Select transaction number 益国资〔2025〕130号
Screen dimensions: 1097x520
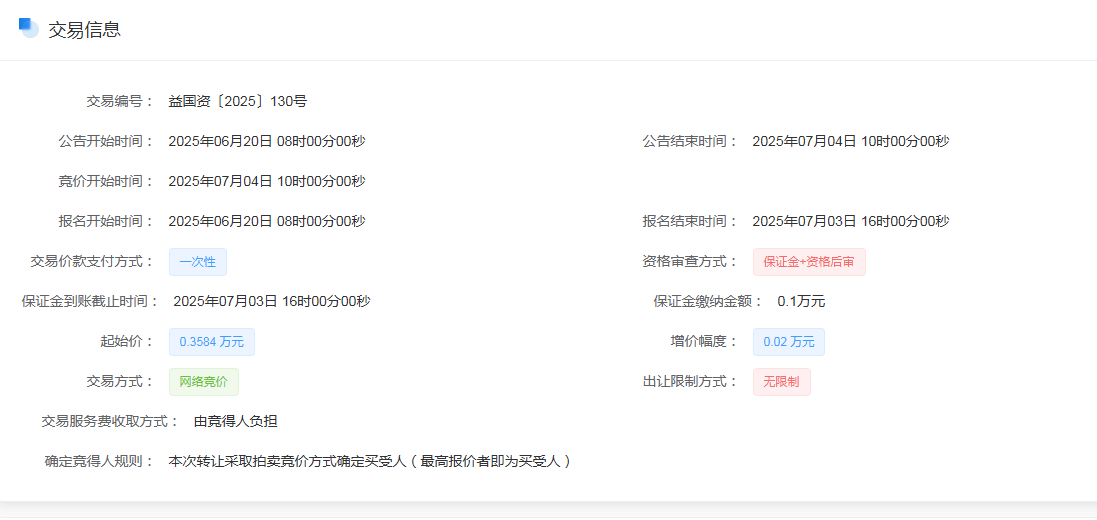238,101
